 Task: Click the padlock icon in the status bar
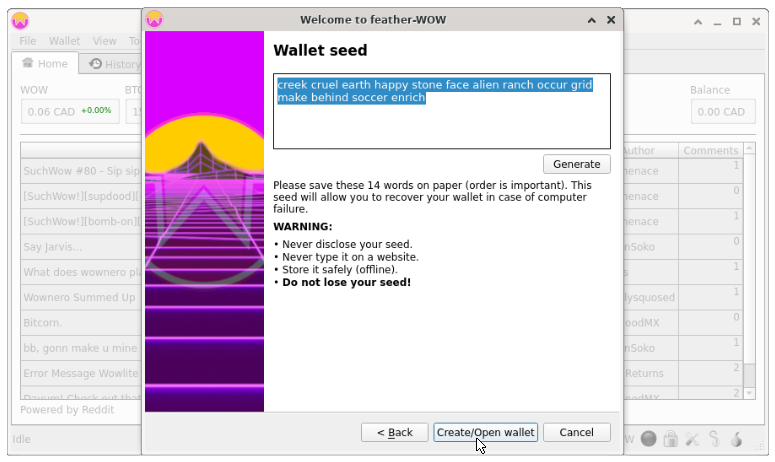(x=670, y=439)
